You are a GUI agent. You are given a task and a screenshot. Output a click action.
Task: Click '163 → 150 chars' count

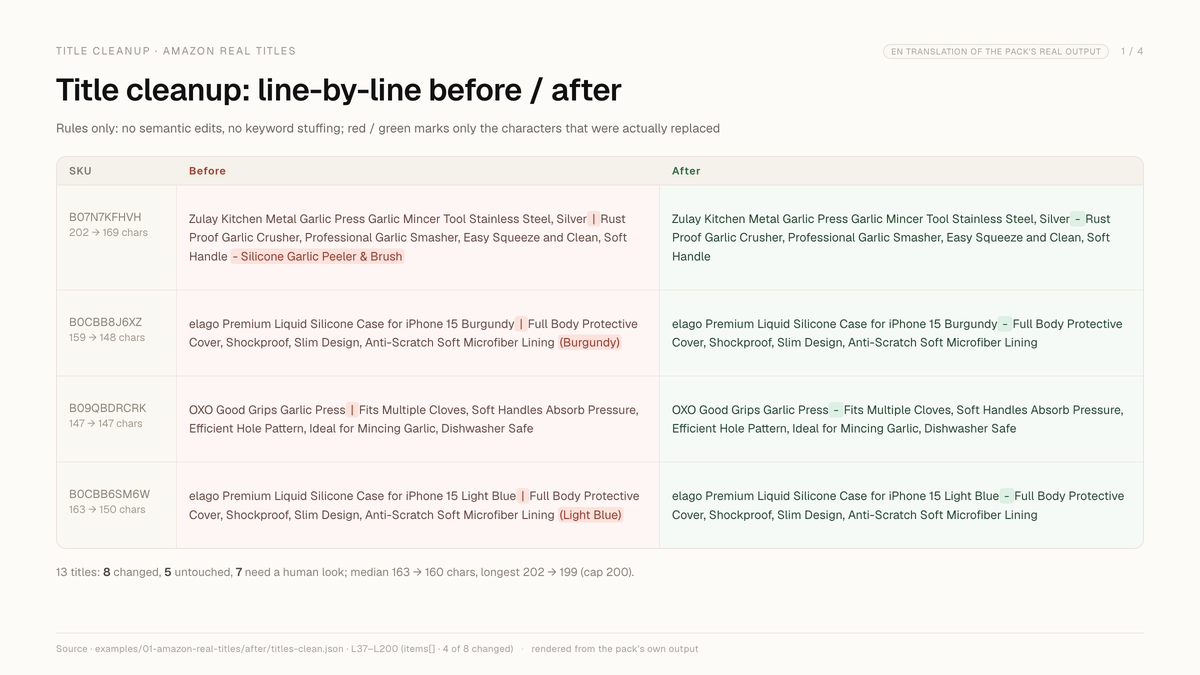click(107, 510)
